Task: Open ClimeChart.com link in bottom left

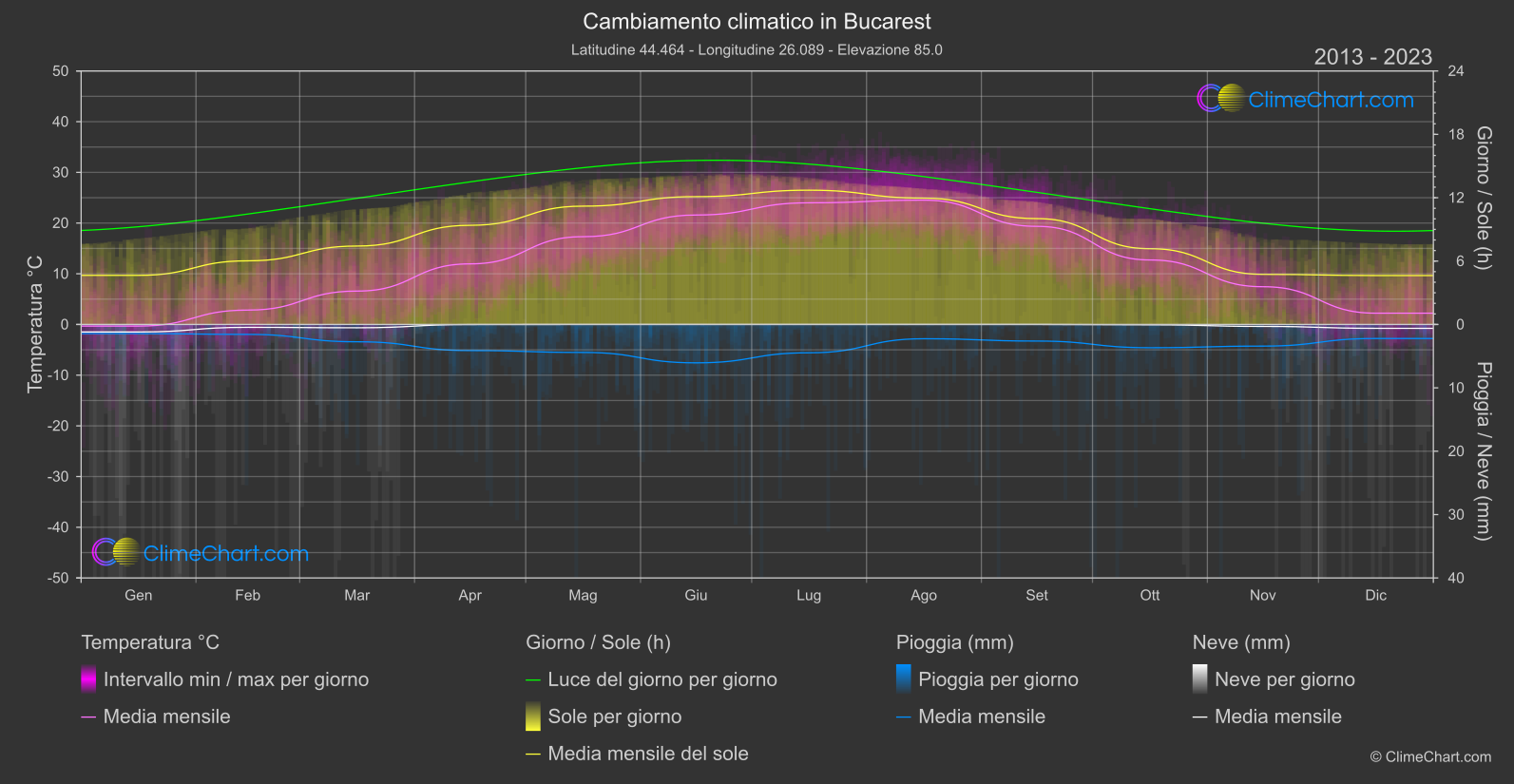Action: pyautogui.click(x=226, y=554)
